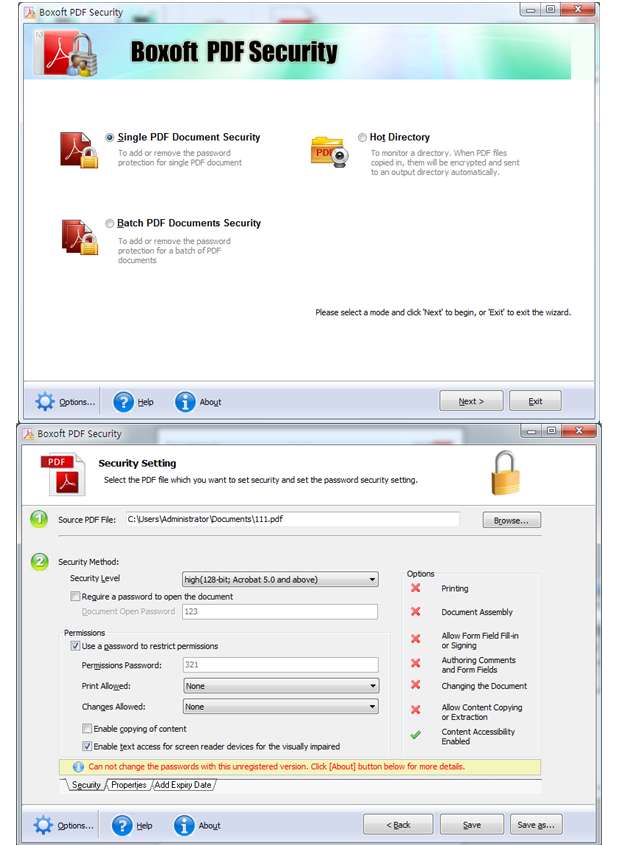Click green check beside Content Accessibility Enabled
The image size is (620, 845).
(416, 735)
